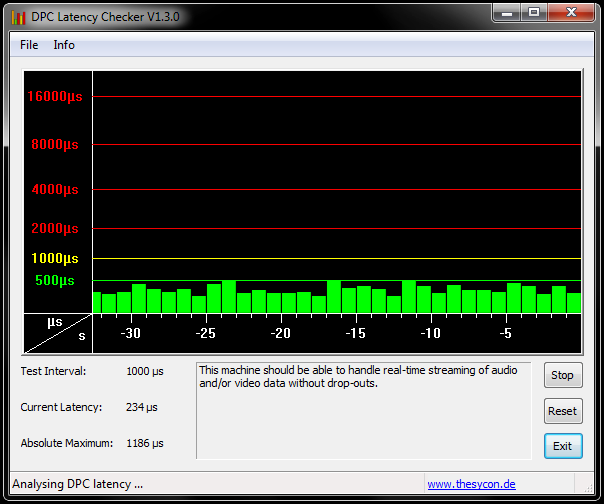Click the window resize grip in status bar

pyautogui.click(x=588, y=487)
